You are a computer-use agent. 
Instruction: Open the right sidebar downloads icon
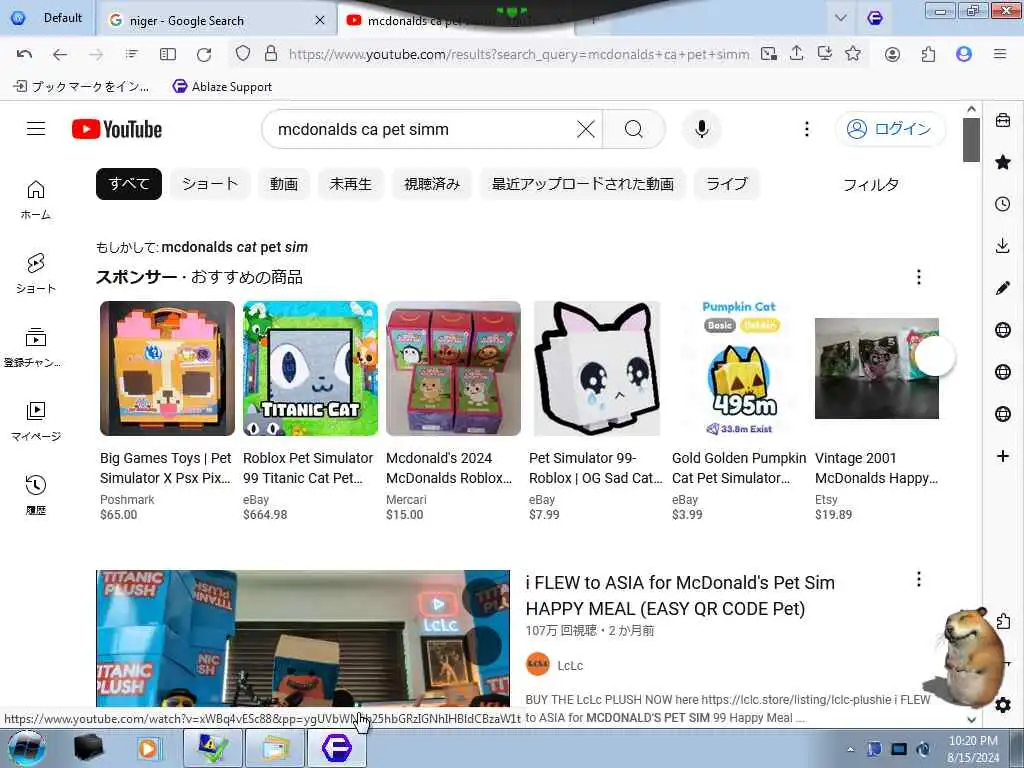click(1003, 246)
